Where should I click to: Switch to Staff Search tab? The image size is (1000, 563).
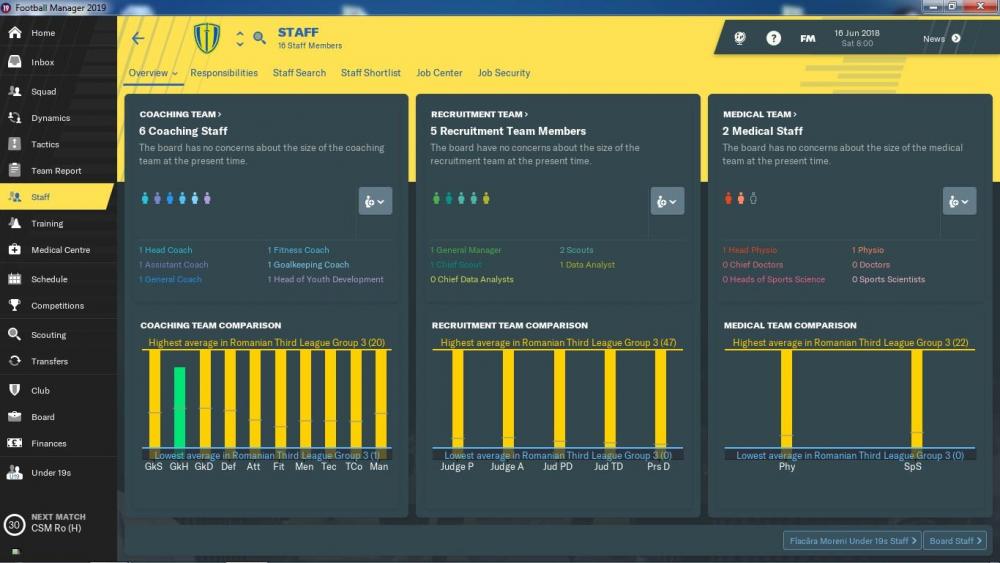pos(299,73)
